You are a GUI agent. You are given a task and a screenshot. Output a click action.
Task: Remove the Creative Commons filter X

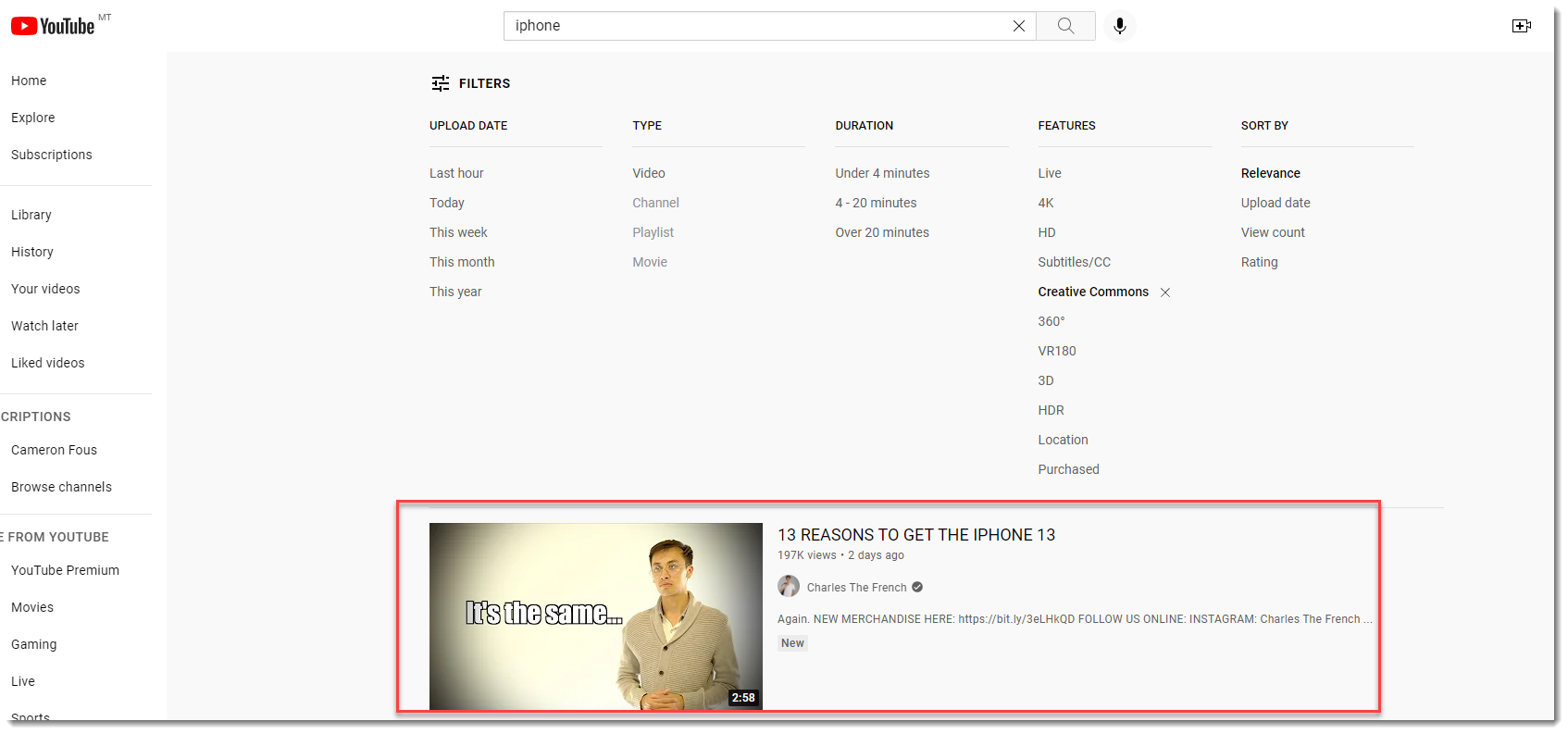1165,292
